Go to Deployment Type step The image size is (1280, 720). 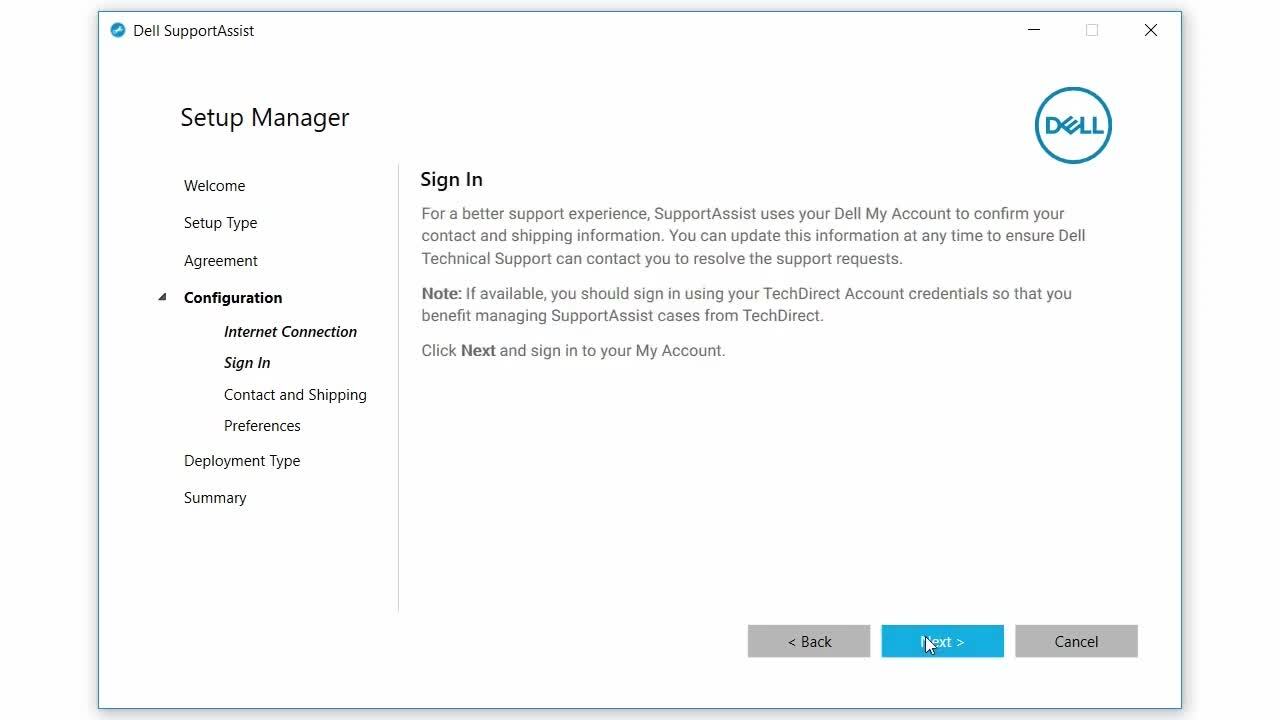click(x=242, y=461)
